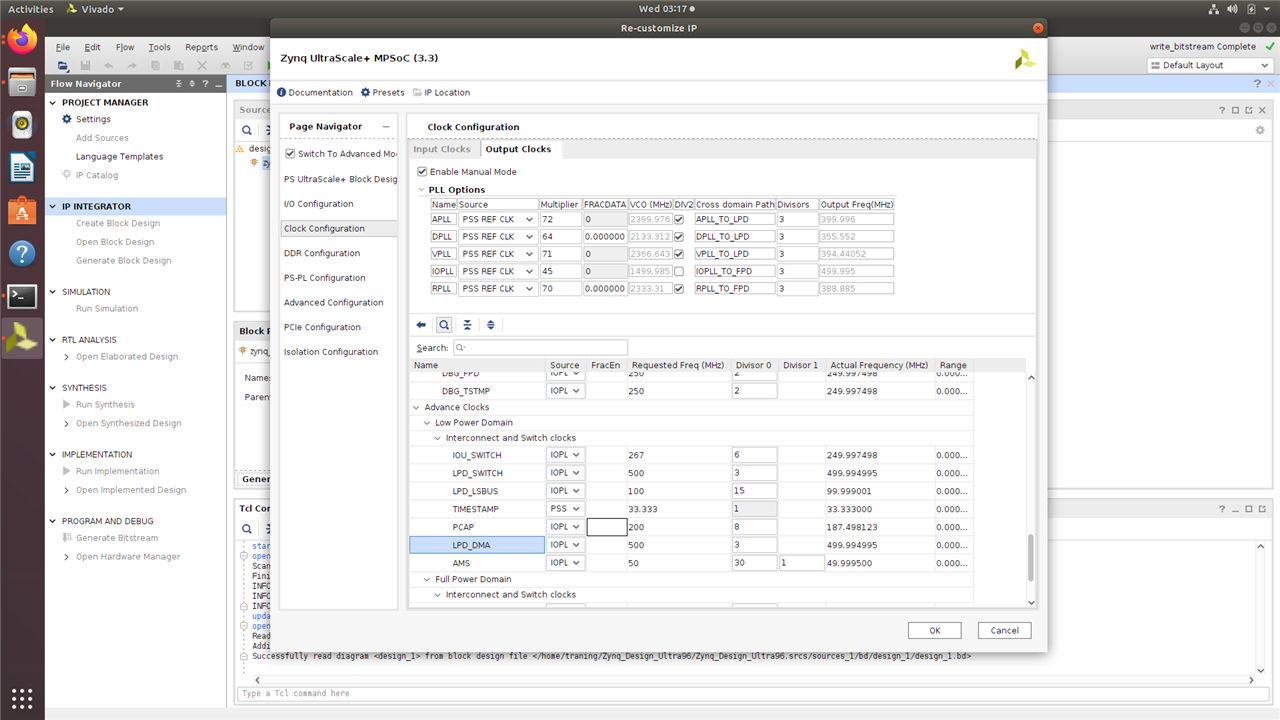This screenshot has height=720, width=1280.
Task: Collapse the Advance Clocks tree node
Action: pyautogui.click(x=416, y=407)
